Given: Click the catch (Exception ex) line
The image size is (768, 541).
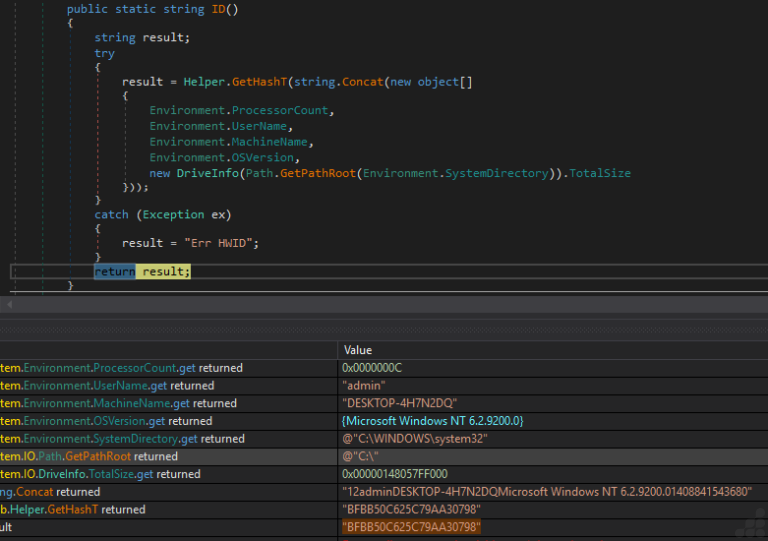Looking at the screenshot, I should 163,214.
